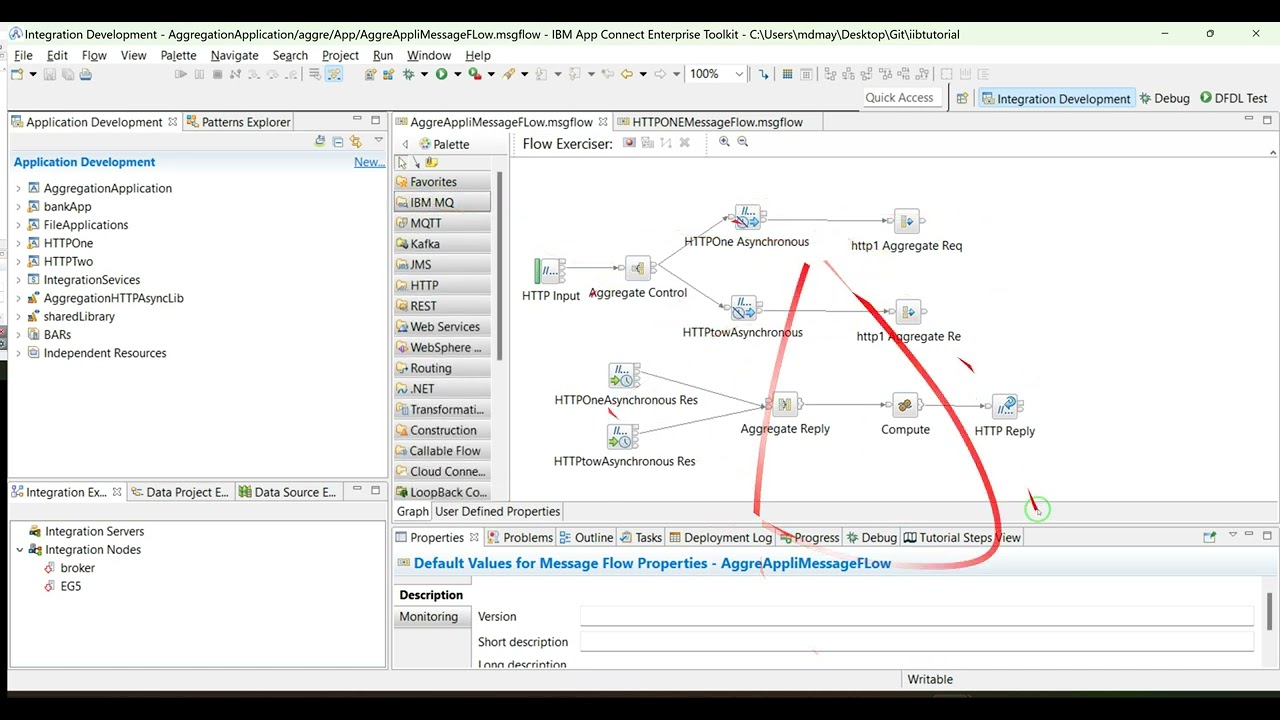This screenshot has width=1280, height=720.
Task: Expand the FileApplications project
Action: [18, 225]
